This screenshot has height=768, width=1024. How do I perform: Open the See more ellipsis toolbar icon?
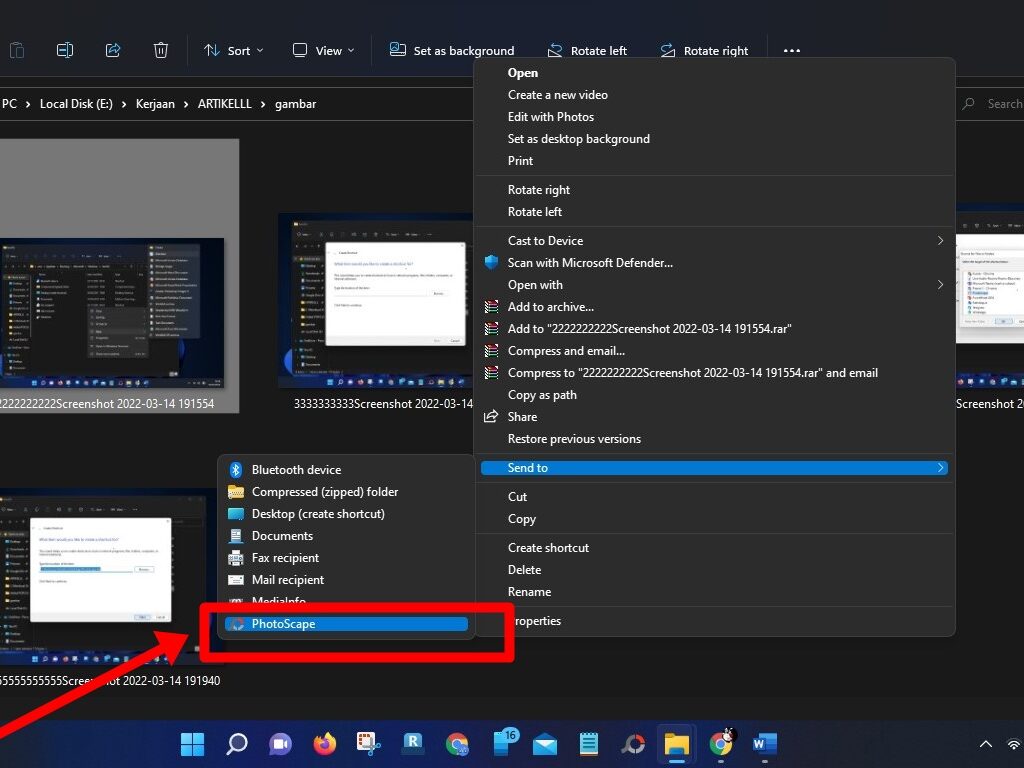791,50
